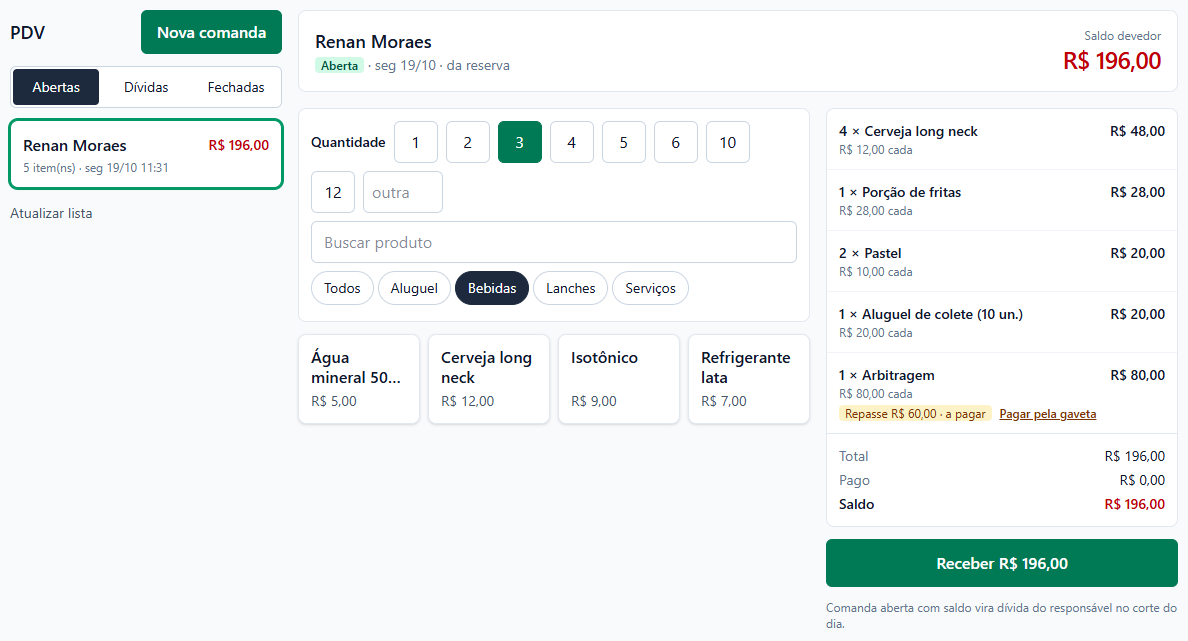
Task: Filter products by Todos
Action: 342,288
